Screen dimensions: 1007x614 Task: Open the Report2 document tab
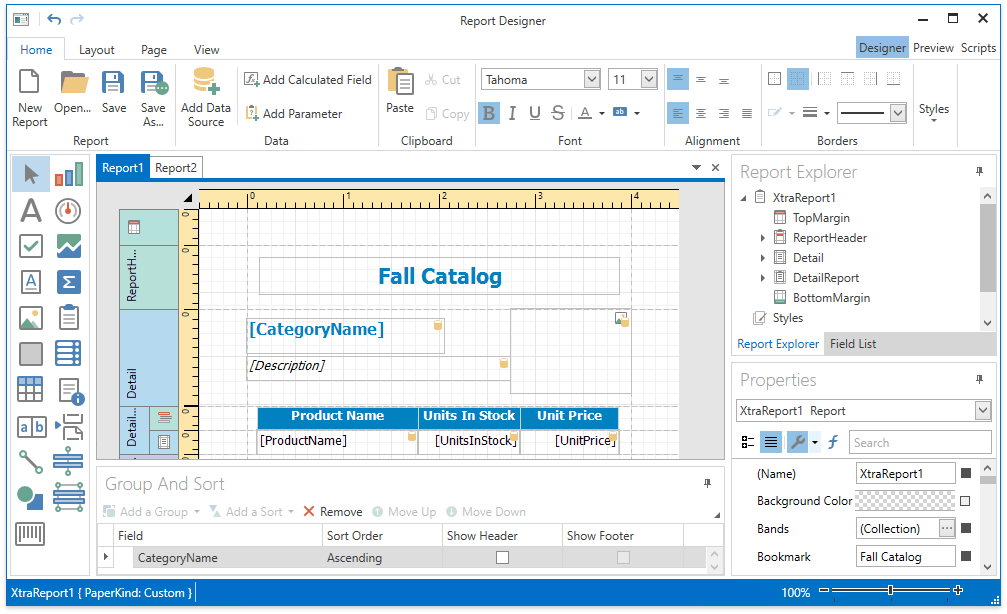click(176, 168)
